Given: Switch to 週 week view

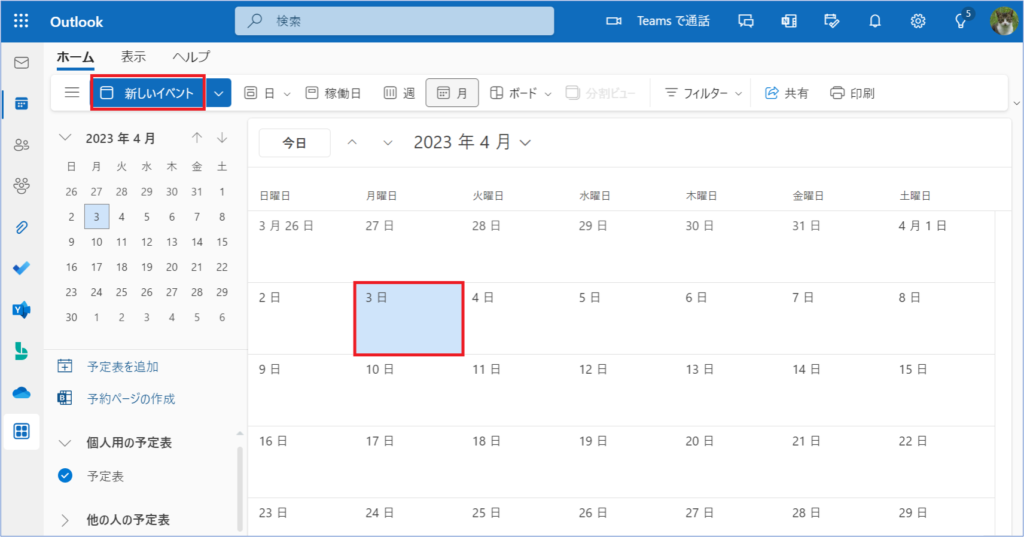Looking at the screenshot, I should 399,93.
